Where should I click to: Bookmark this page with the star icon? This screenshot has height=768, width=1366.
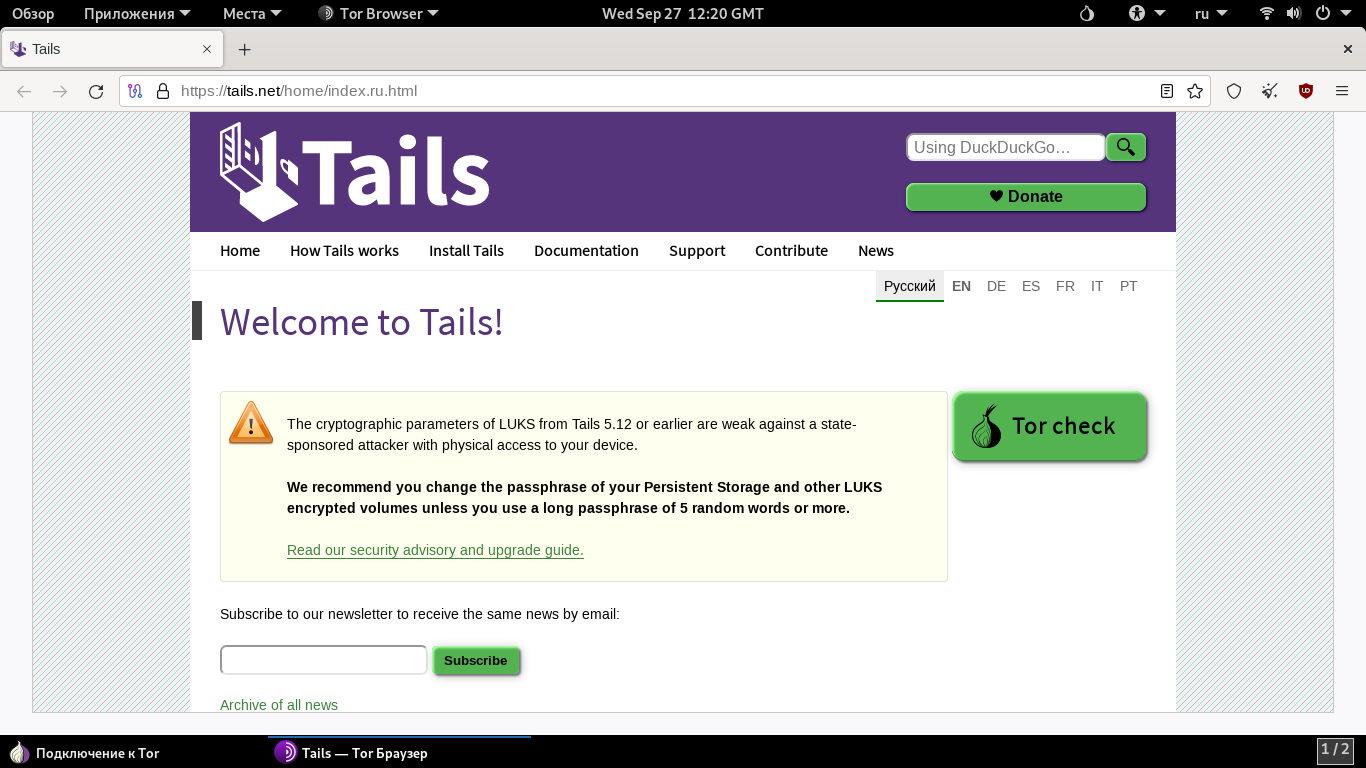coord(1195,91)
